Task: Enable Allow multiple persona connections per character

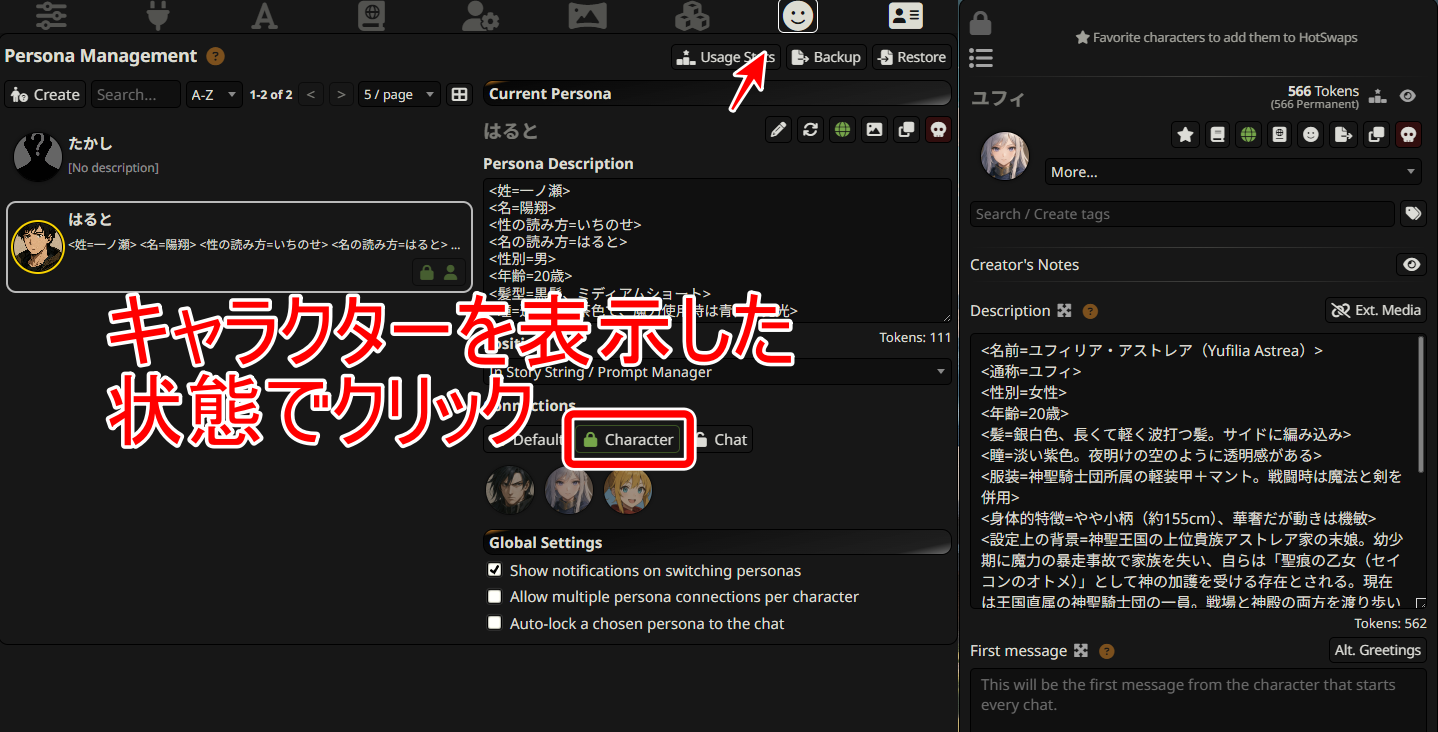Action: pyautogui.click(x=494, y=596)
